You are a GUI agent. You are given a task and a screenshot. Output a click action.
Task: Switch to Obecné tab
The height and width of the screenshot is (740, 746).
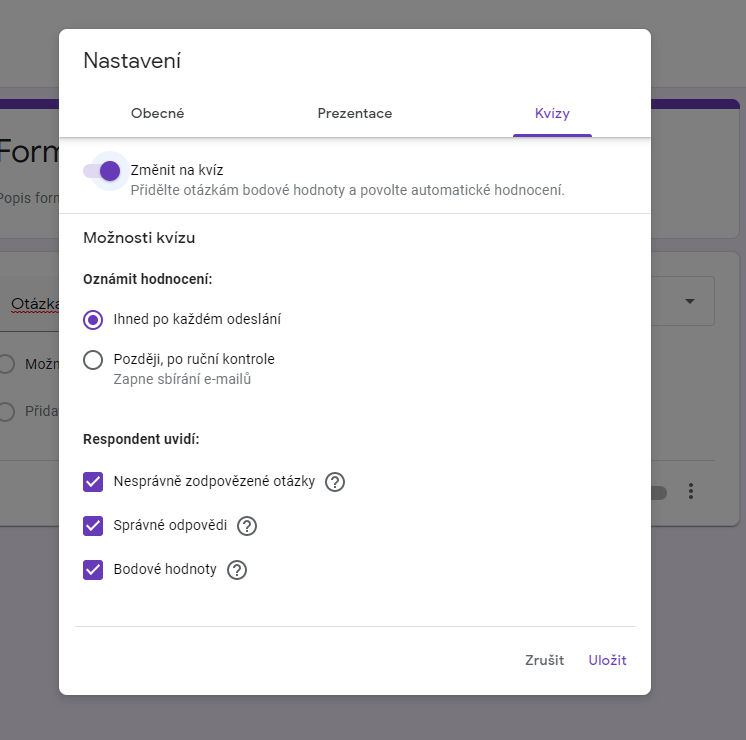(x=157, y=113)
